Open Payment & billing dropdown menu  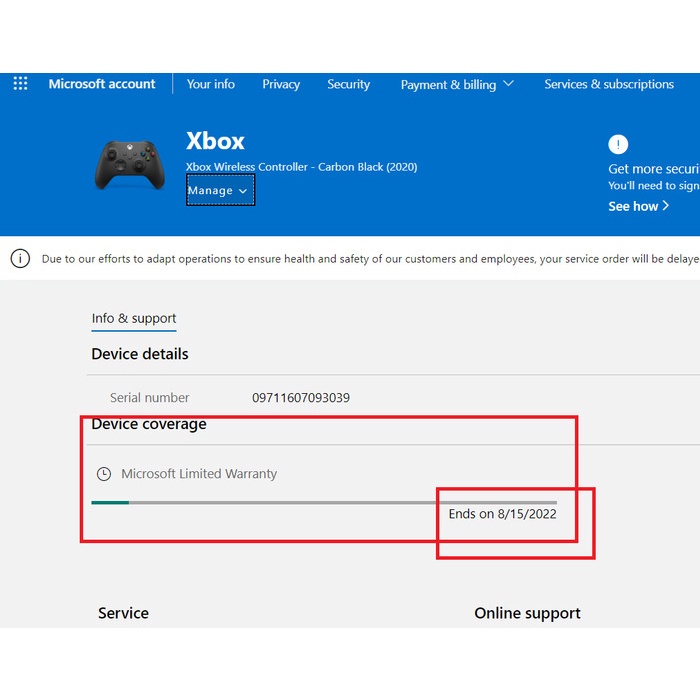pos(457,84)
